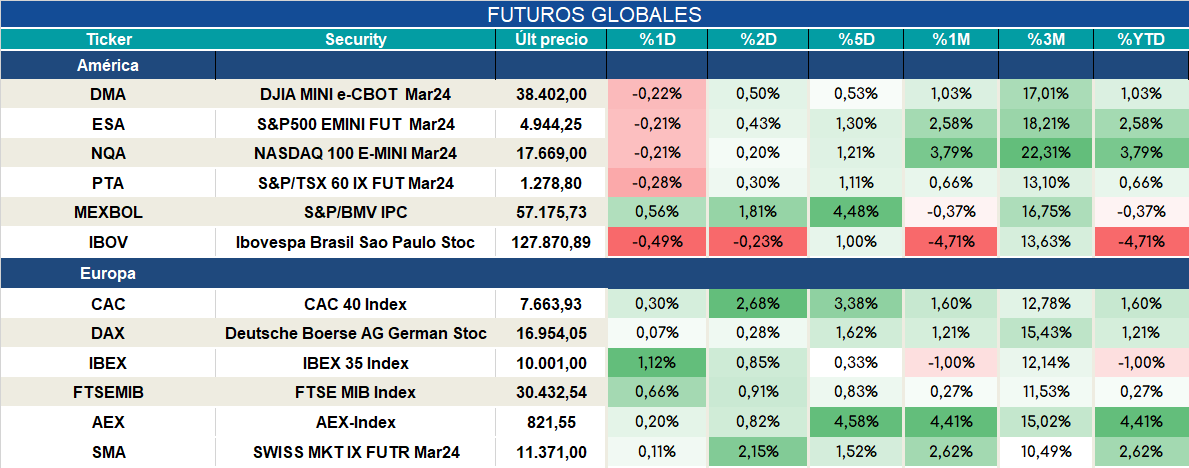Select the %3M column header
1189x468 pixels.
(x=1046, y=40)
